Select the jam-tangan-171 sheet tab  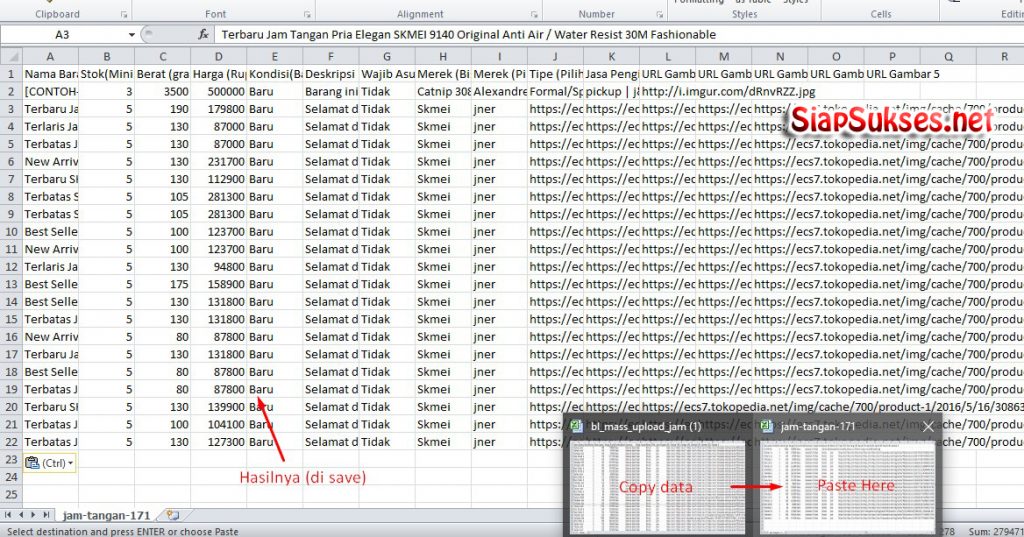point(106,515)
